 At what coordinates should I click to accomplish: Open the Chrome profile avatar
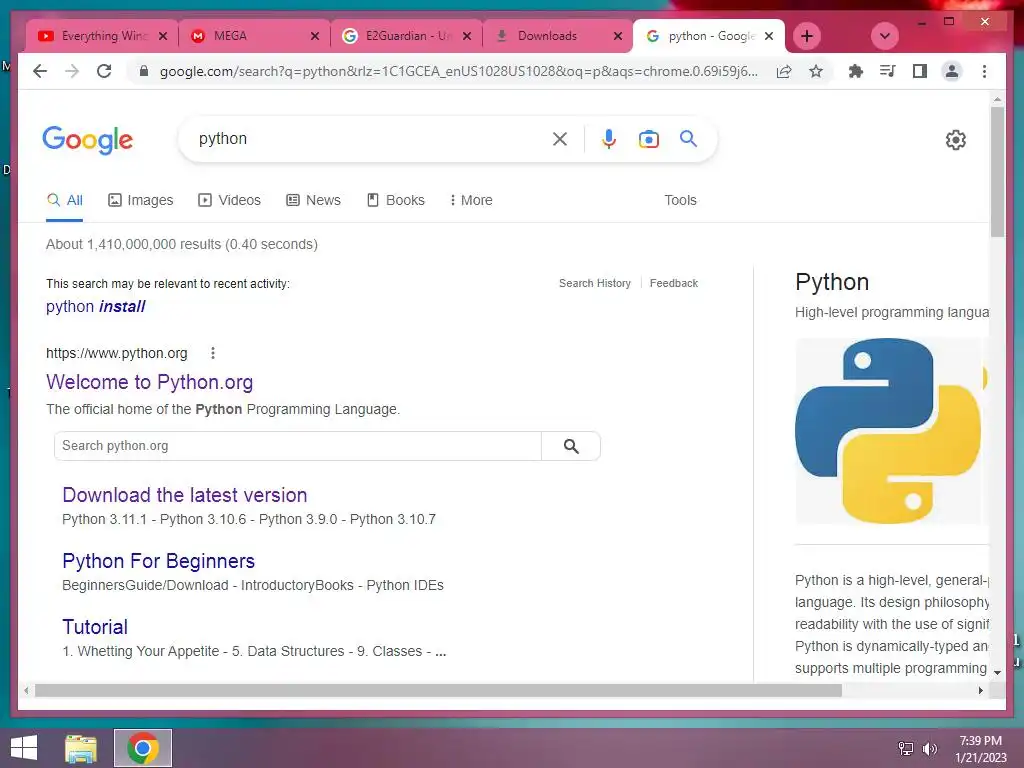pos(952,71)
